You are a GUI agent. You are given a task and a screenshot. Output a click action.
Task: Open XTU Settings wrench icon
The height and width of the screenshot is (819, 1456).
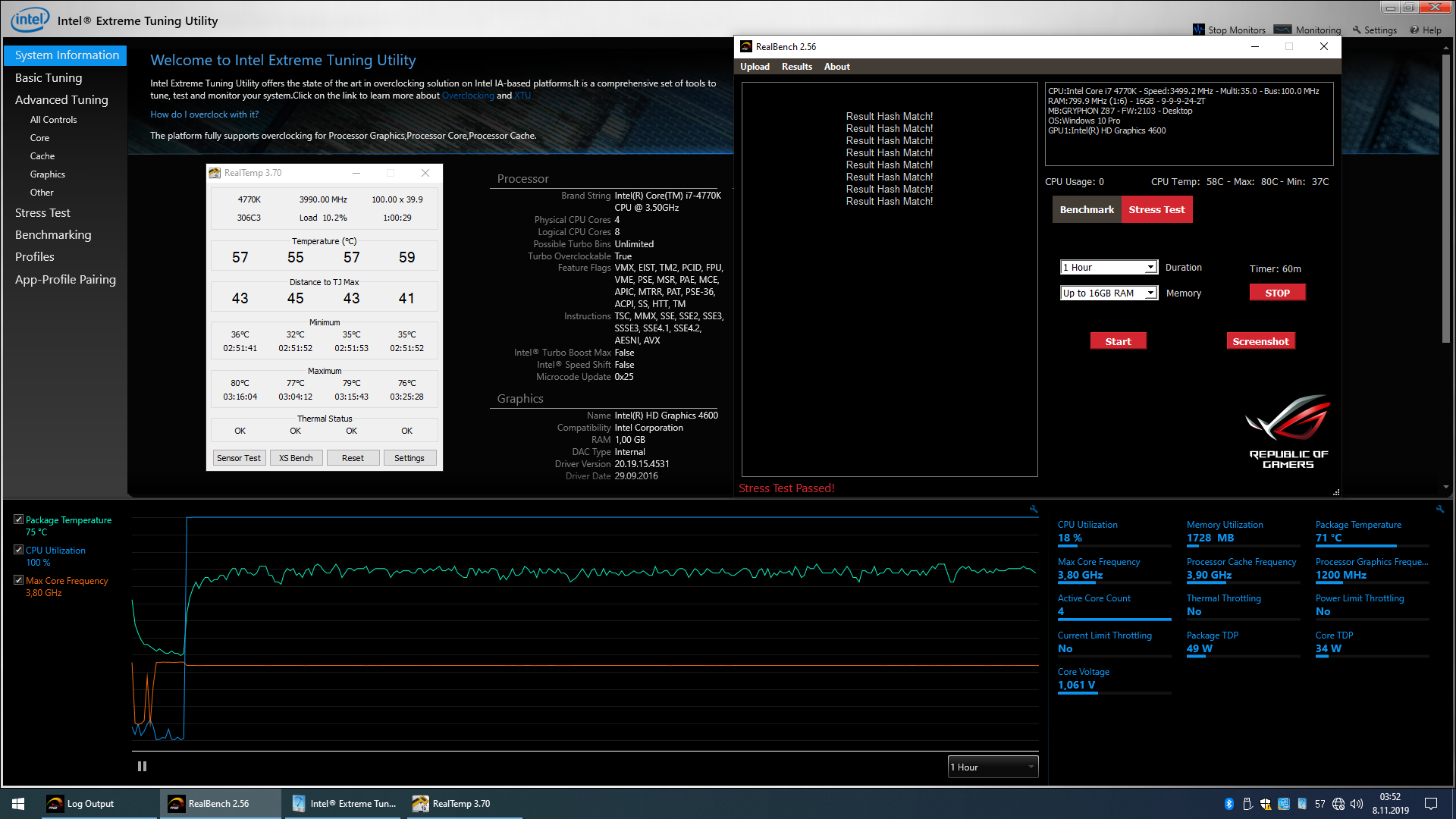coord(1357,30)
